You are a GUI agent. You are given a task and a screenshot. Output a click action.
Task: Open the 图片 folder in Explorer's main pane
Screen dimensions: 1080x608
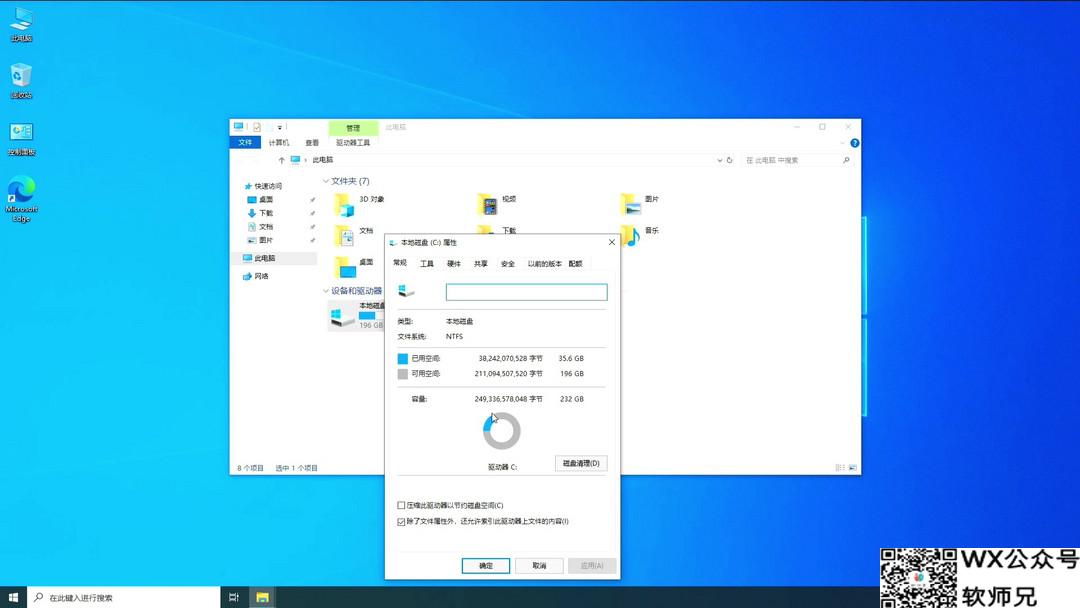click(630, 205)
